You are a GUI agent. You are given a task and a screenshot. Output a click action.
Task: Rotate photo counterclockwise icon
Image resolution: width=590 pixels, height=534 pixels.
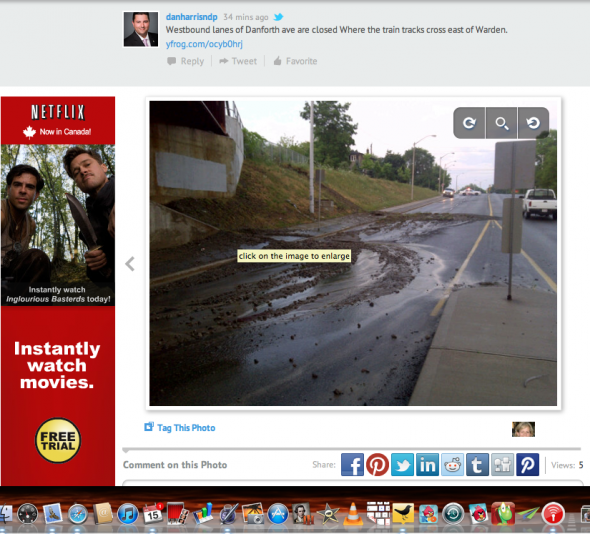pos(533,123)
